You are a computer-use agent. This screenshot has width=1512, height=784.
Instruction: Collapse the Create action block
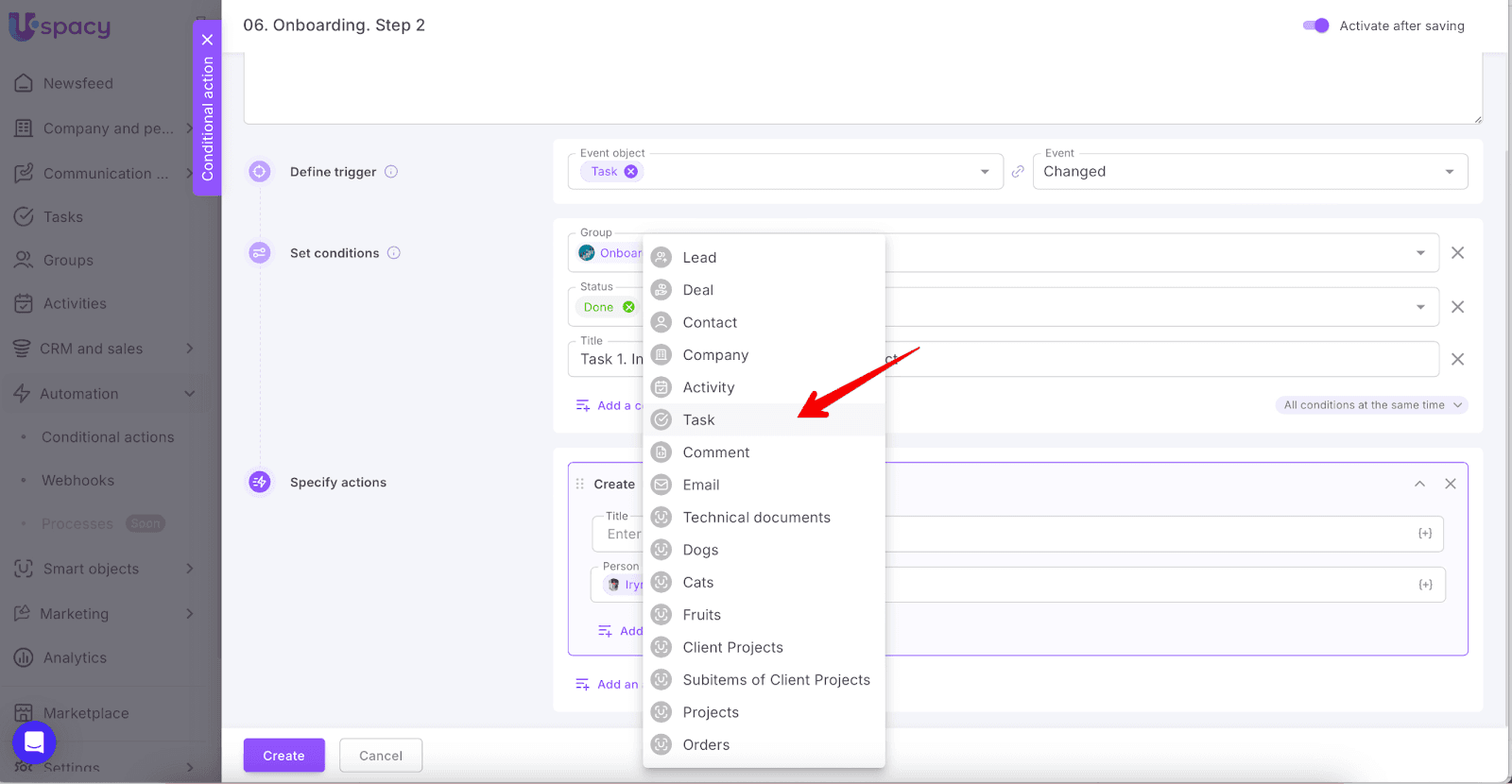coord(1419,484)
